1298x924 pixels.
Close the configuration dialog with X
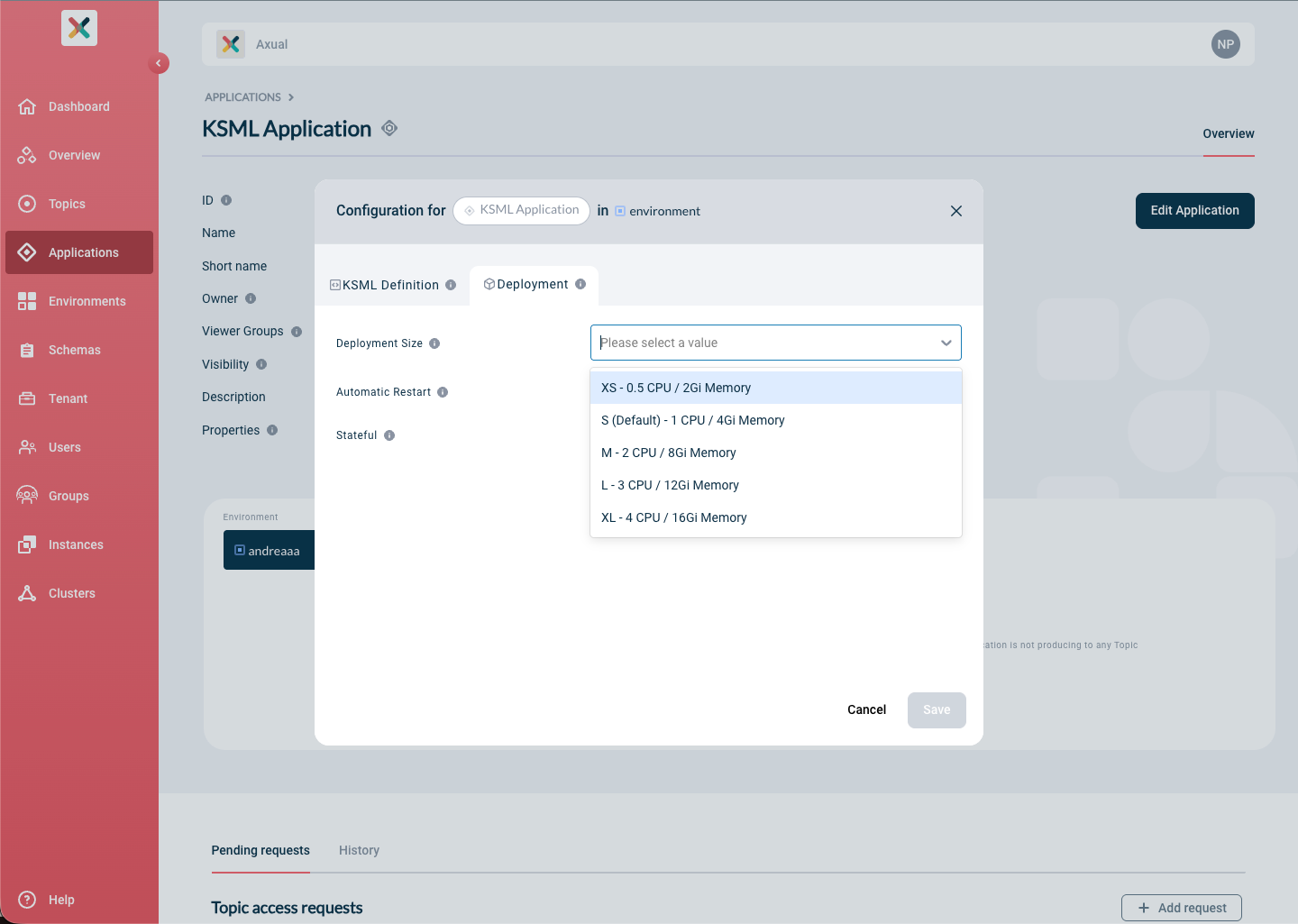point(955,211)
